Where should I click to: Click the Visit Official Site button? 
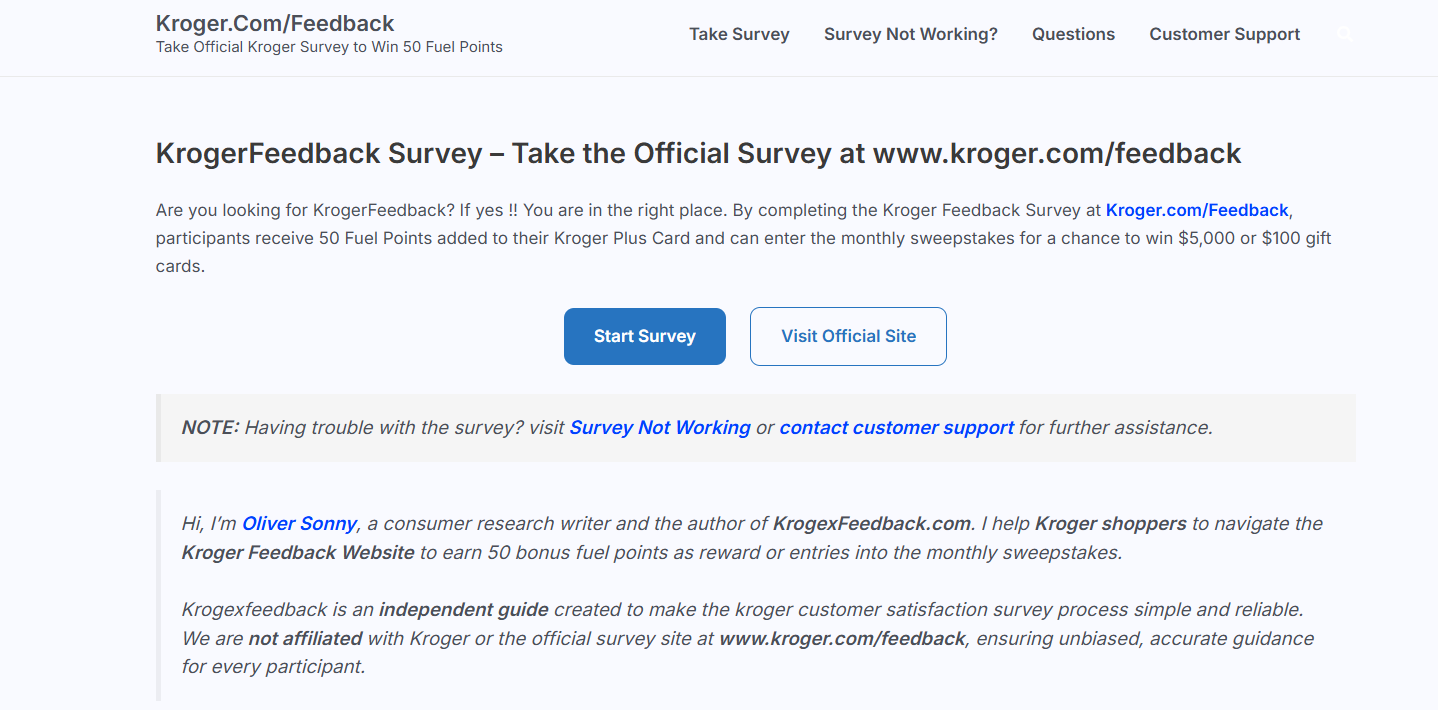(x=848, y=336)
